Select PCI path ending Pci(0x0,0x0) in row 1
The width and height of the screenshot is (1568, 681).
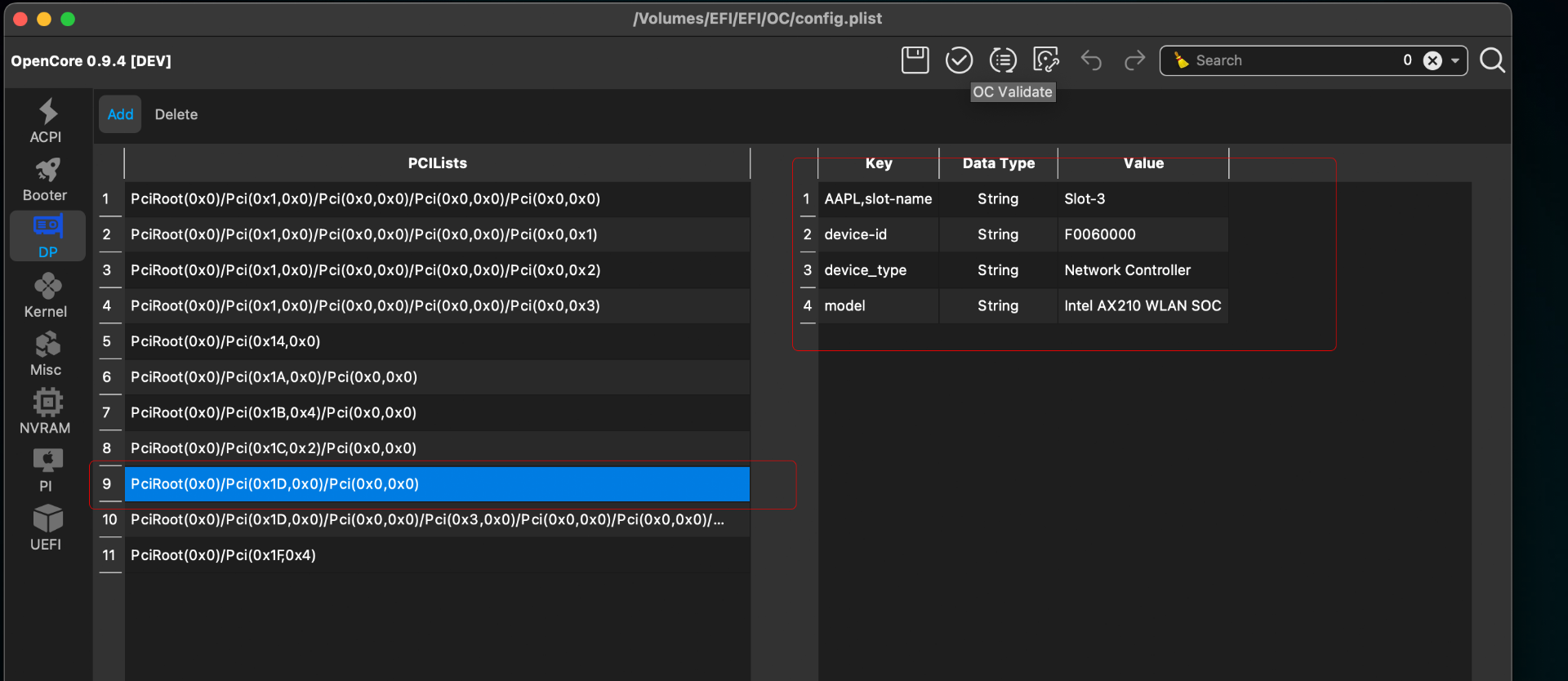(437, 199)
